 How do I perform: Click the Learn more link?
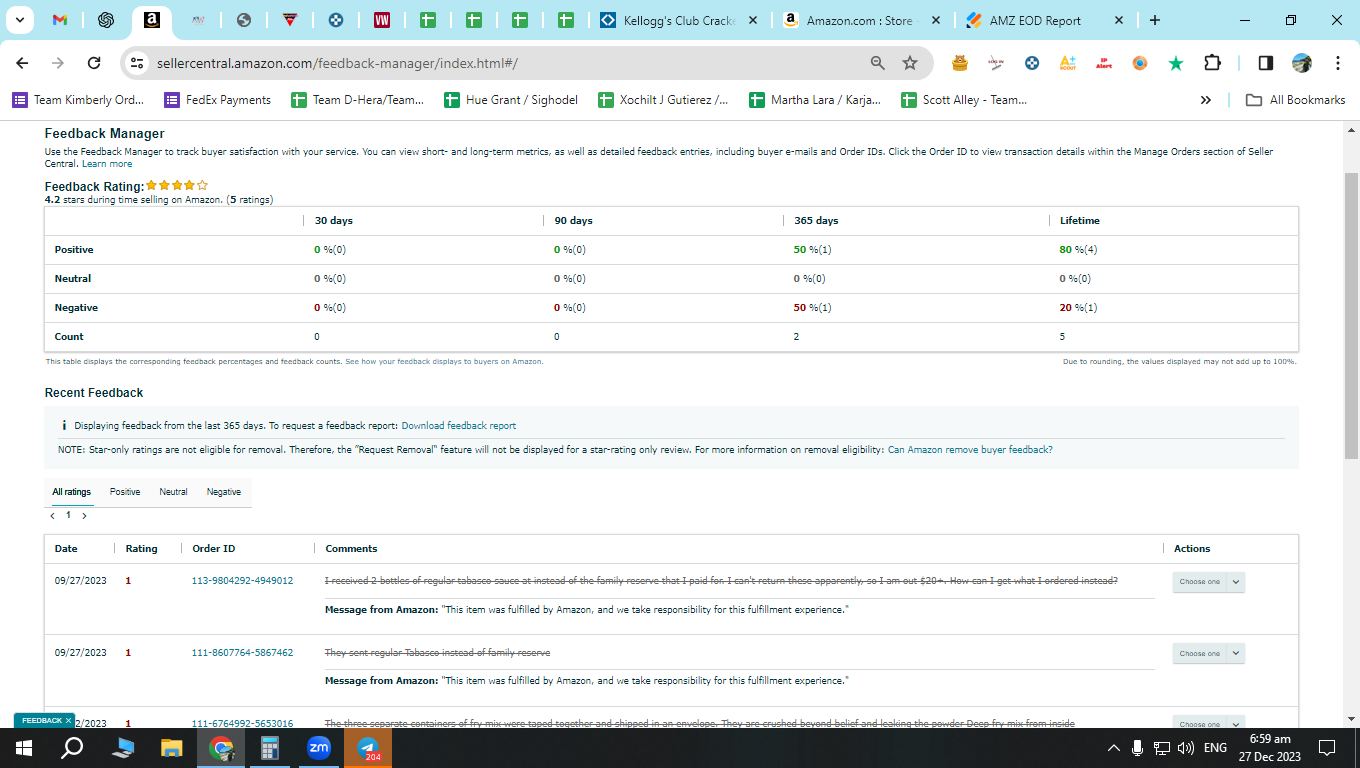107,164
